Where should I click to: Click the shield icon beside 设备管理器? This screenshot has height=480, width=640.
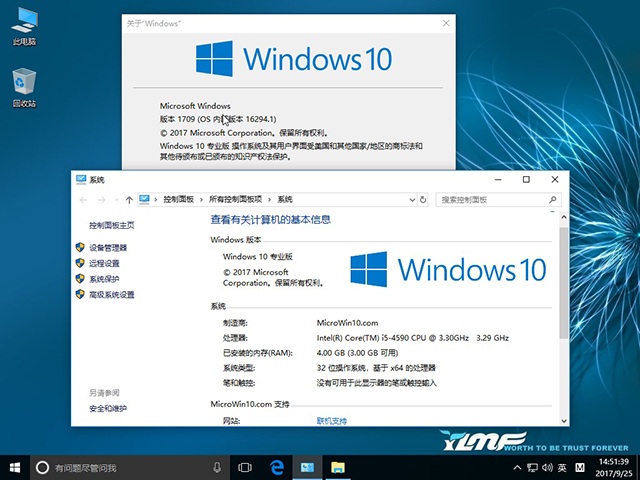tap(80, 247)
